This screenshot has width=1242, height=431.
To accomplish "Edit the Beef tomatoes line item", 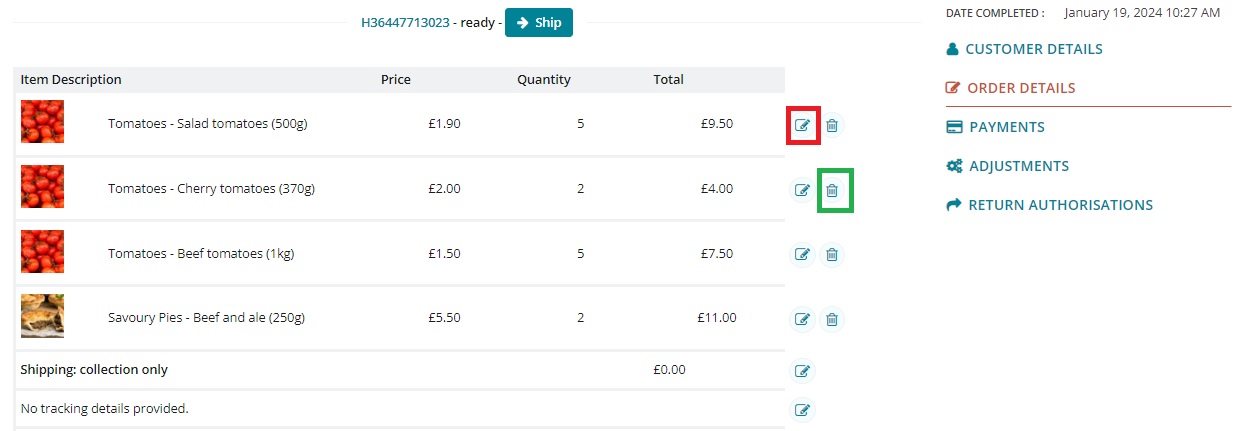I will pos(802,254).
